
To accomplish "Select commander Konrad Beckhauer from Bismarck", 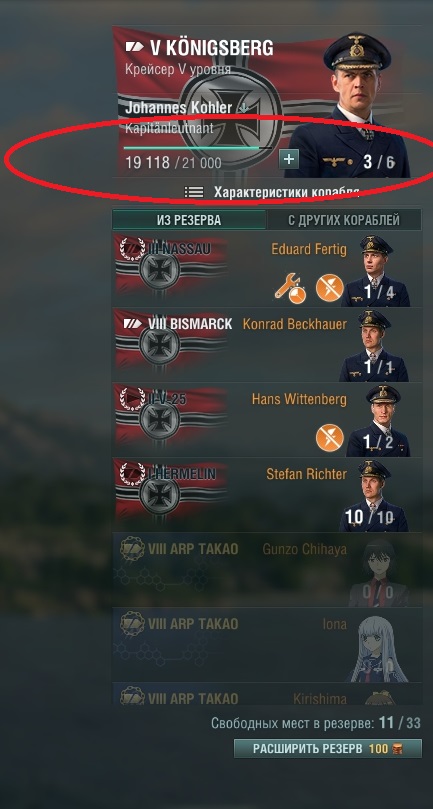I will click(266, 345).
